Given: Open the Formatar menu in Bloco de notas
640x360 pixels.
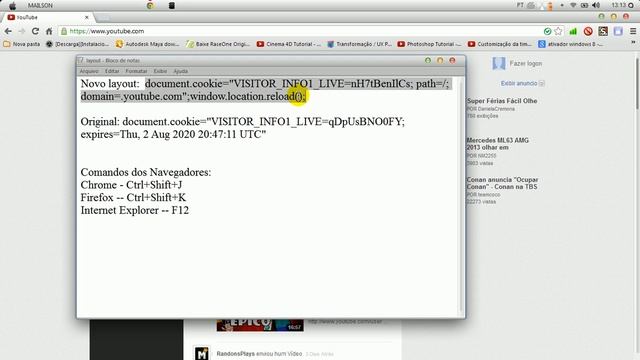Looking at the screenshot, I should pyautogui.click(x=136, y=71).
